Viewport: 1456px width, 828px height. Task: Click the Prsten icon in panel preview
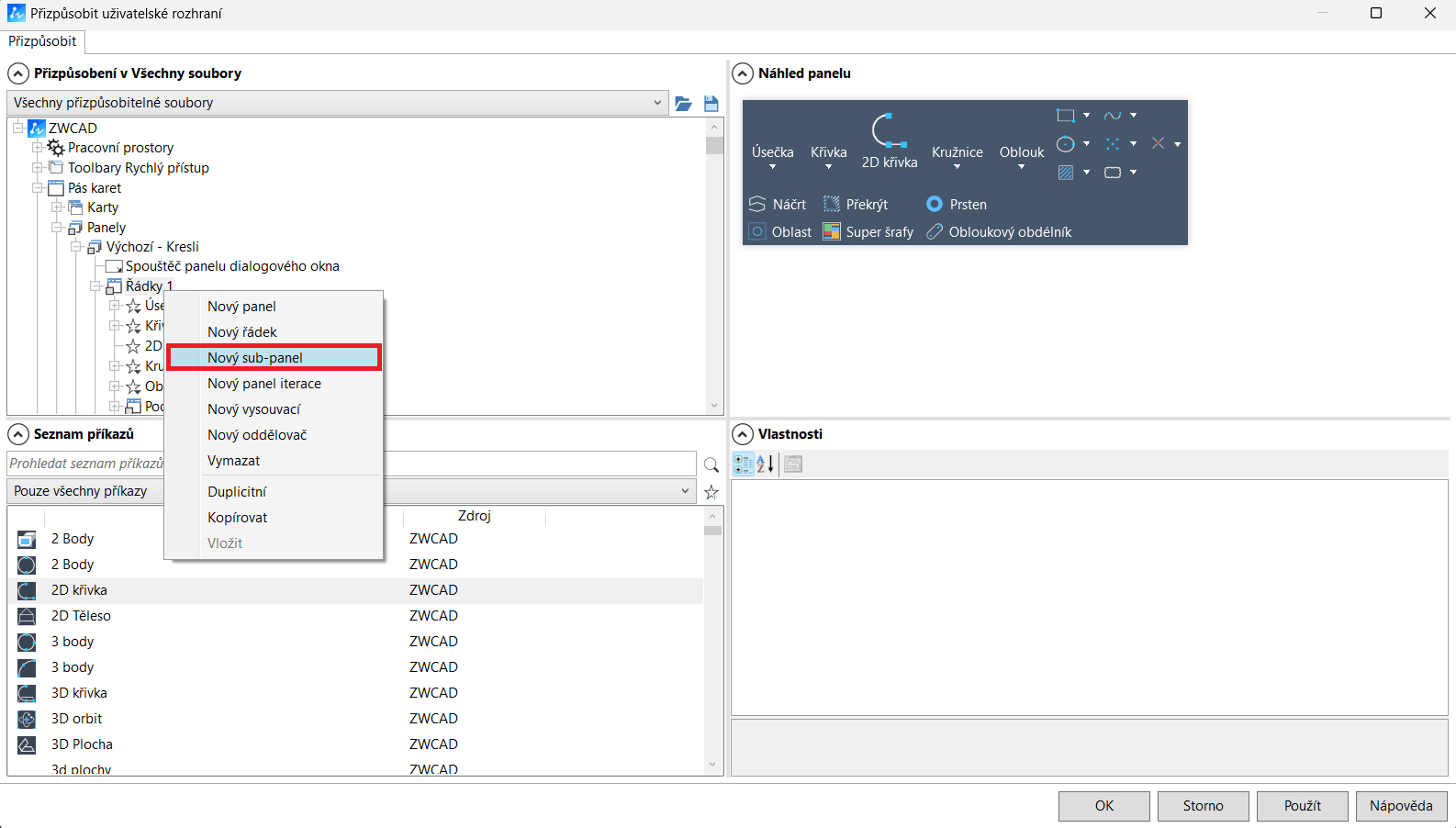(935, 204)
